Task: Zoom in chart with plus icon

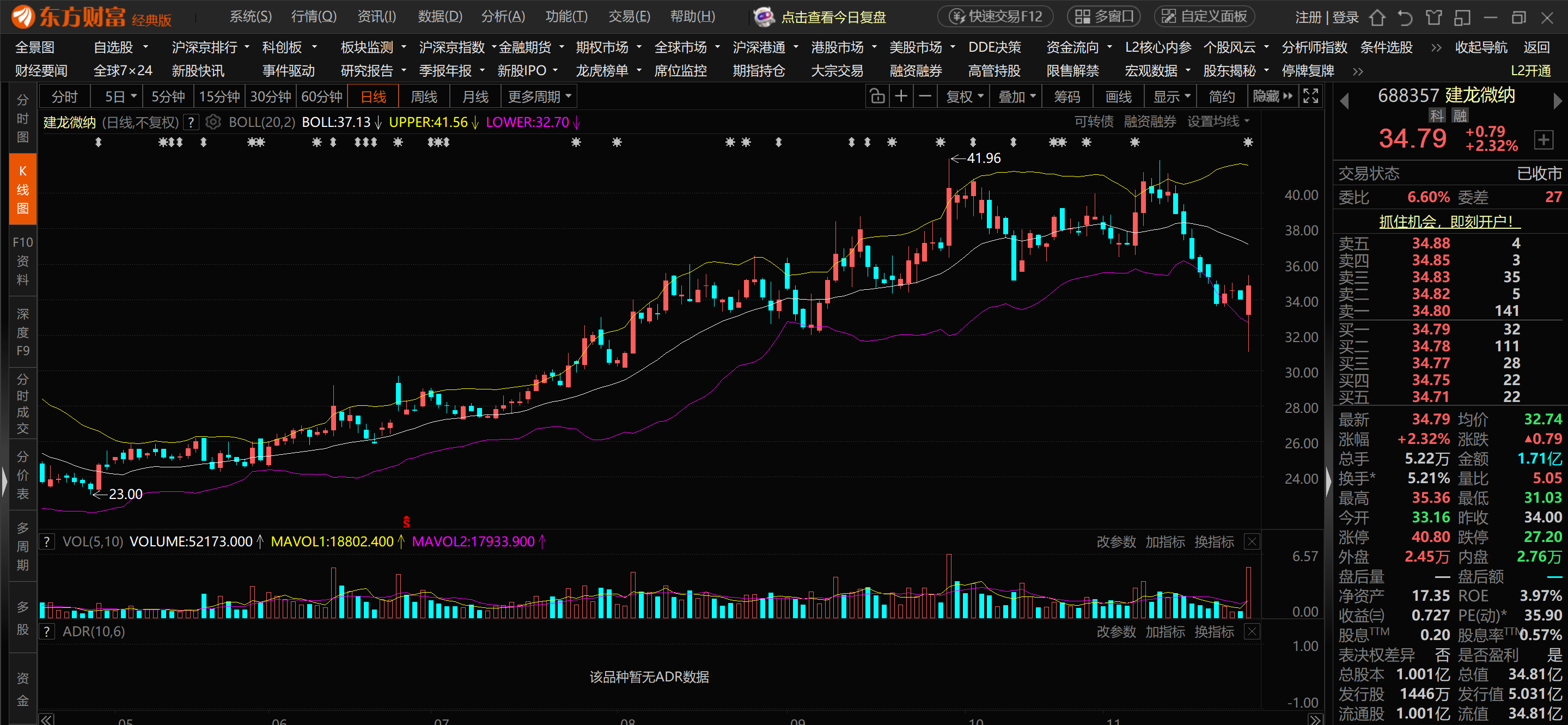Action: coord(901,97)
